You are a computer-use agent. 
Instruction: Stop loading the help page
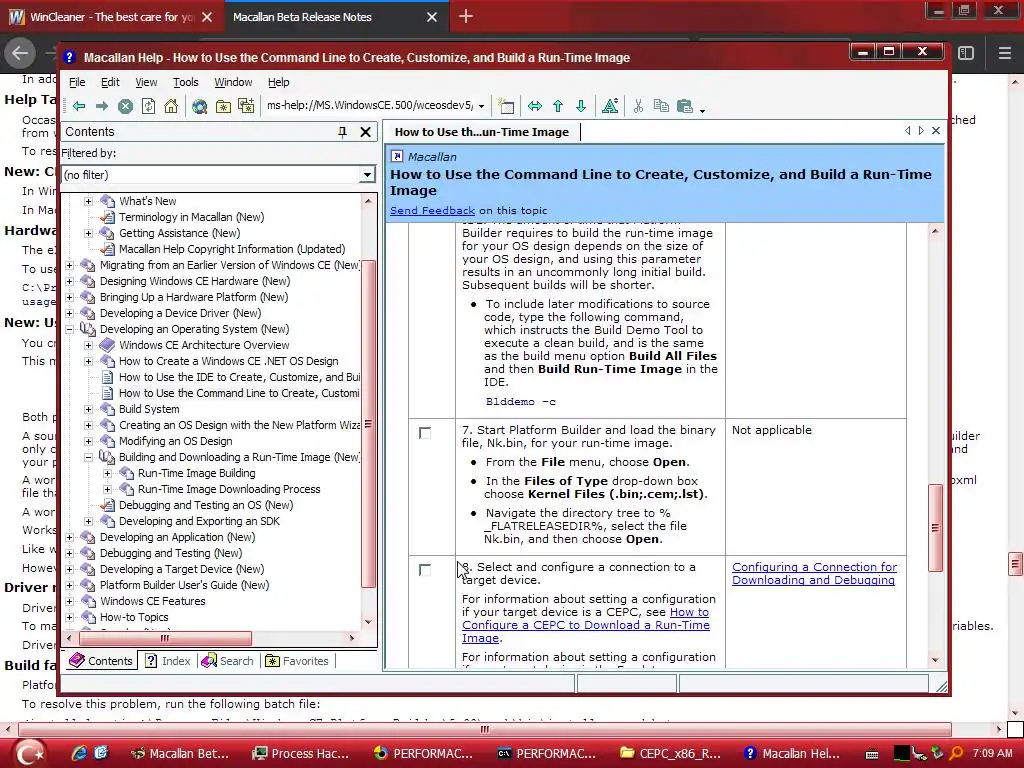[125, 106]
